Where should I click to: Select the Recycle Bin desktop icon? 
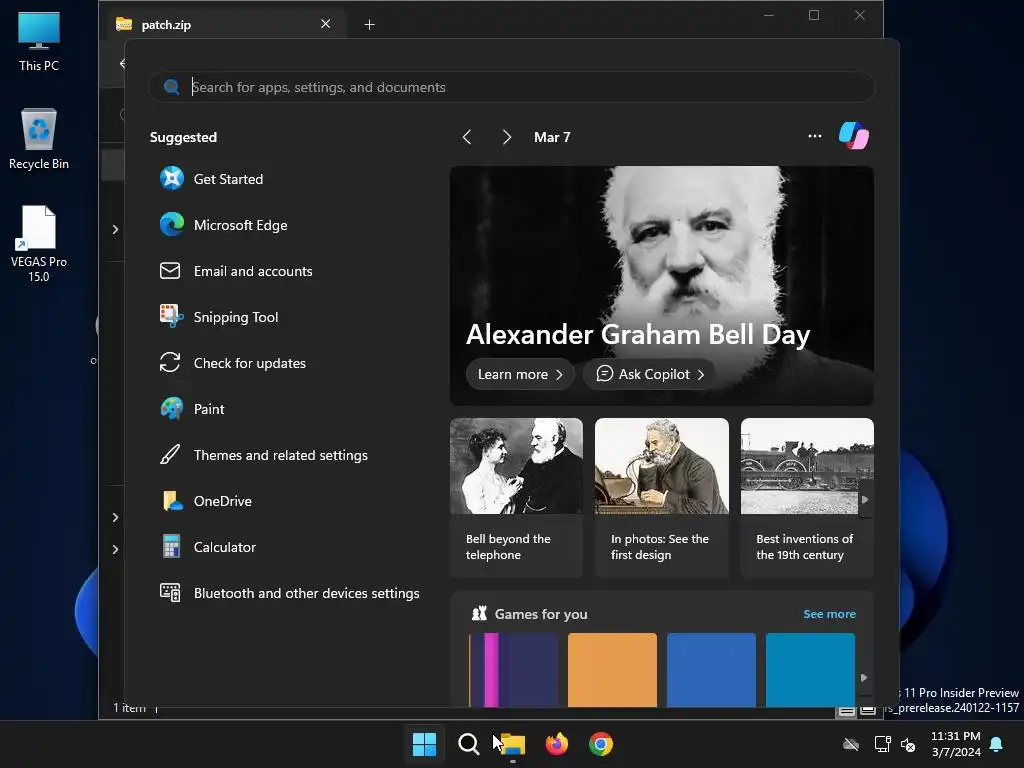pyautogui.click(x=39, y=139)
